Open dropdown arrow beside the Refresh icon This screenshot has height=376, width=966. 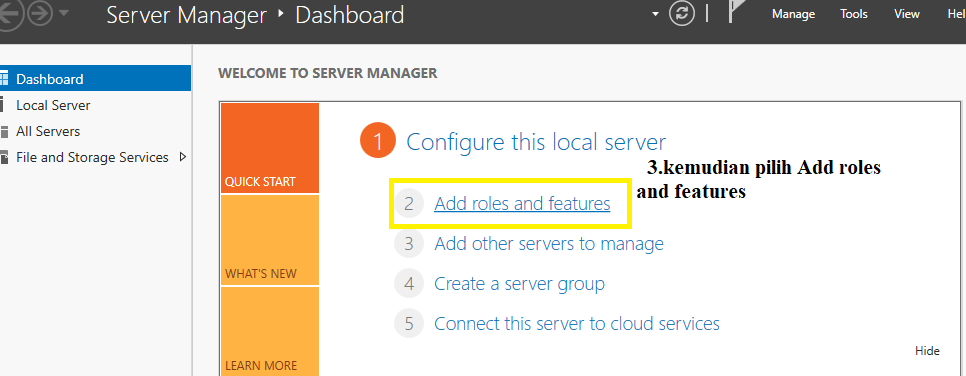pos(655,14)
